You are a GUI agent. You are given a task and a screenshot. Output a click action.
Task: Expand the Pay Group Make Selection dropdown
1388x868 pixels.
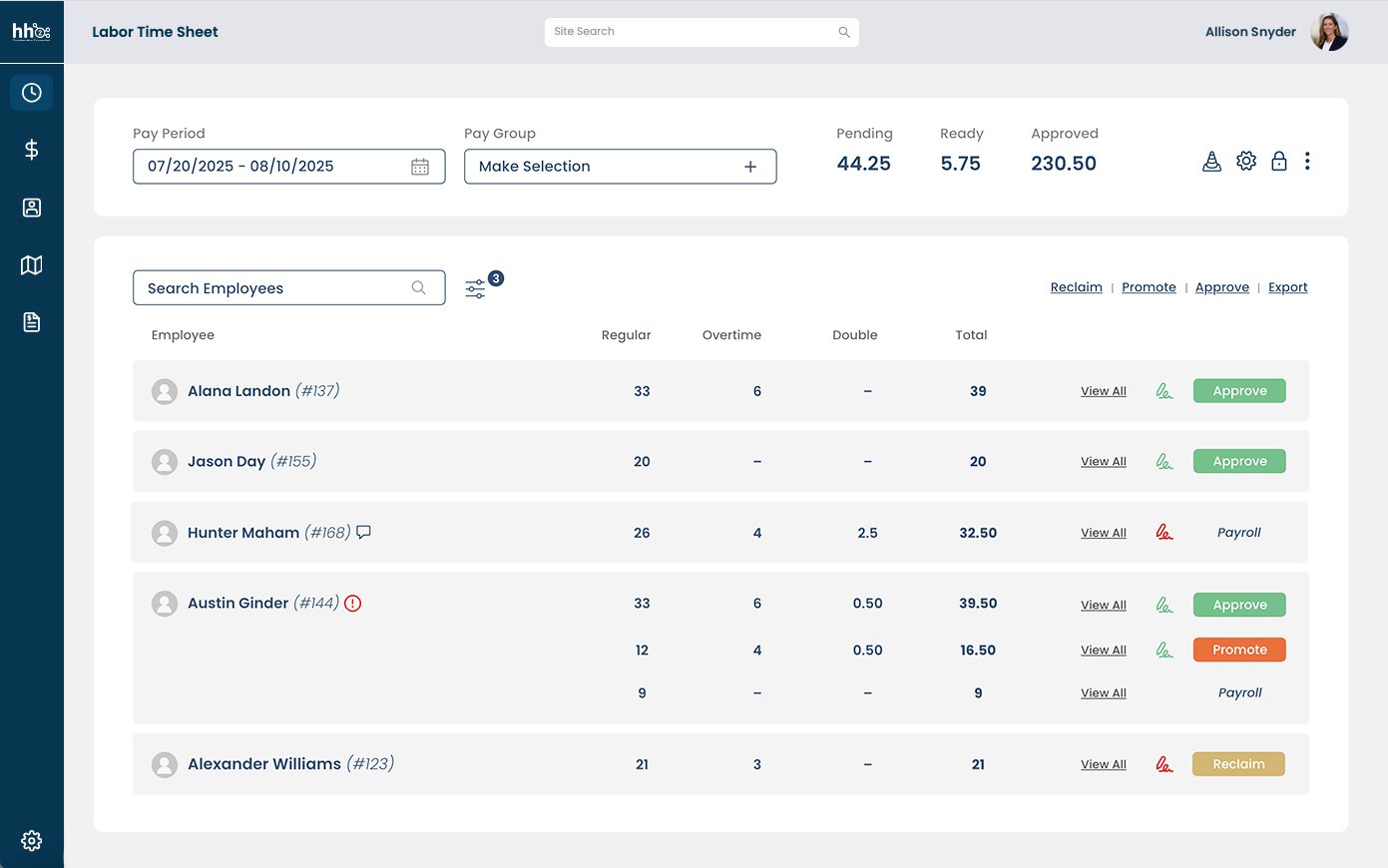pyautogui.click(x=620, y=167)
